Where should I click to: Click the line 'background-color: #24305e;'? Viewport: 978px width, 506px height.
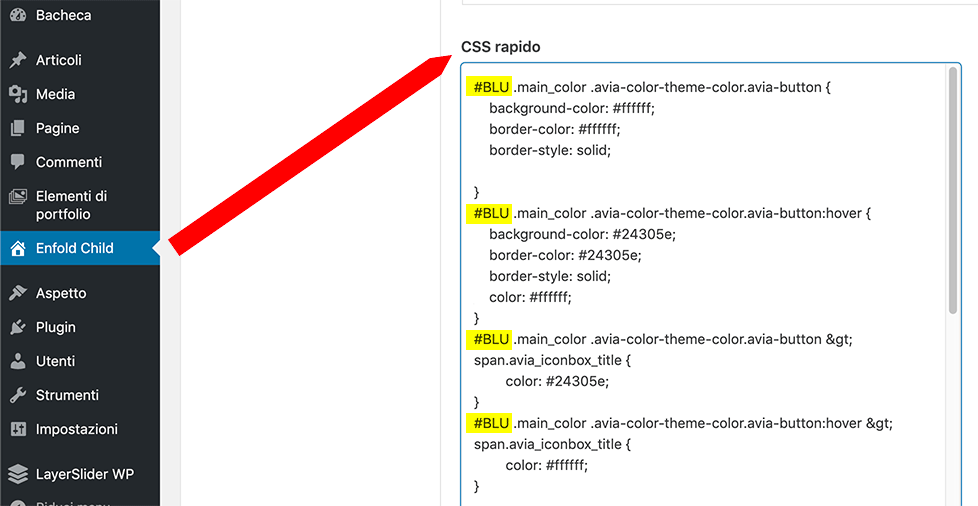click(x=583, y=234)
